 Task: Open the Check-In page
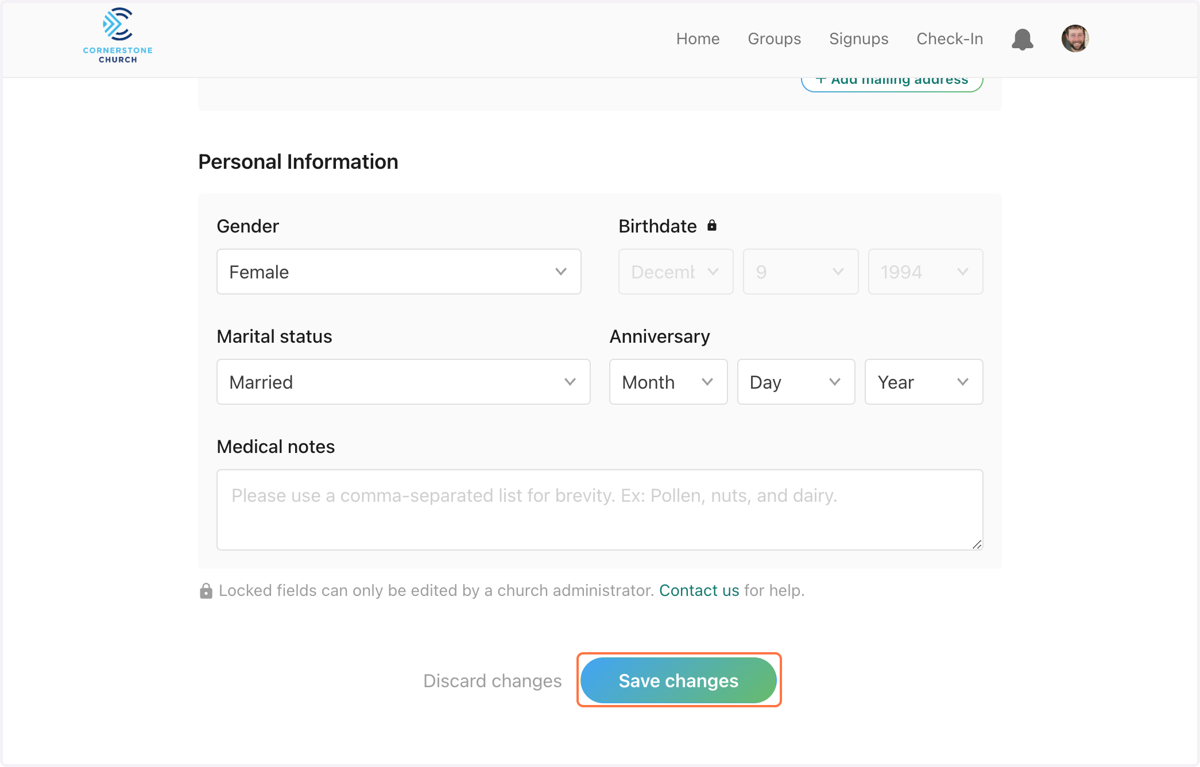point(950,39)
